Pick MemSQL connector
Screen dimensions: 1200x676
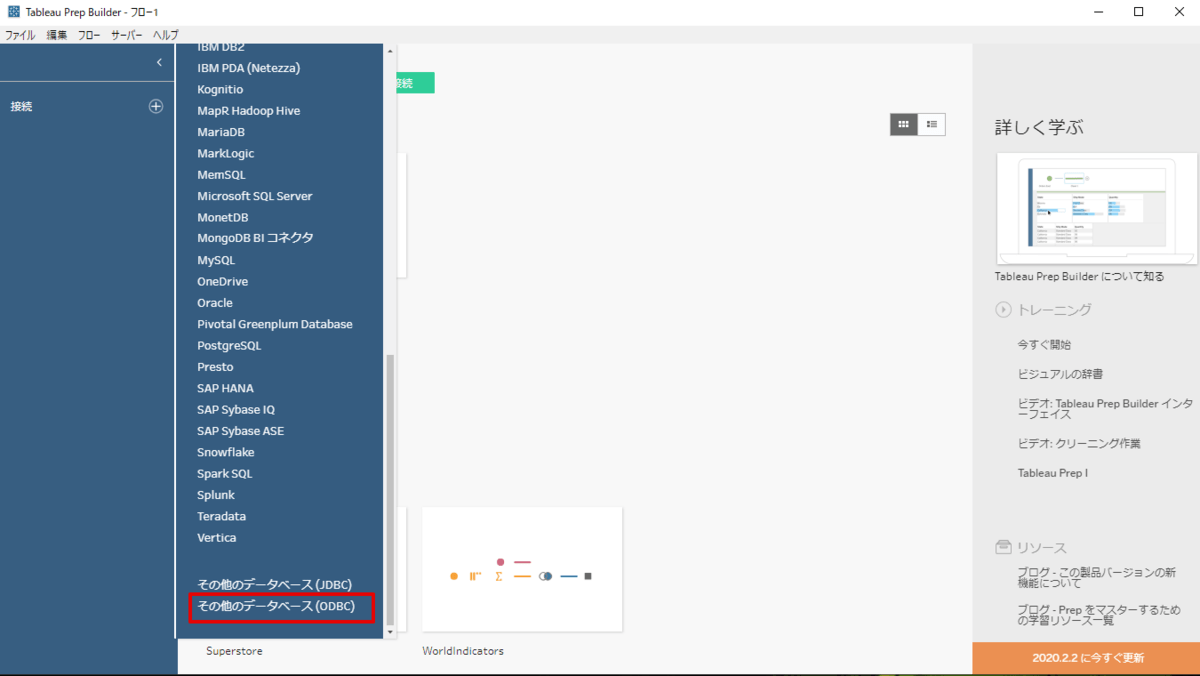coord(221,175)
